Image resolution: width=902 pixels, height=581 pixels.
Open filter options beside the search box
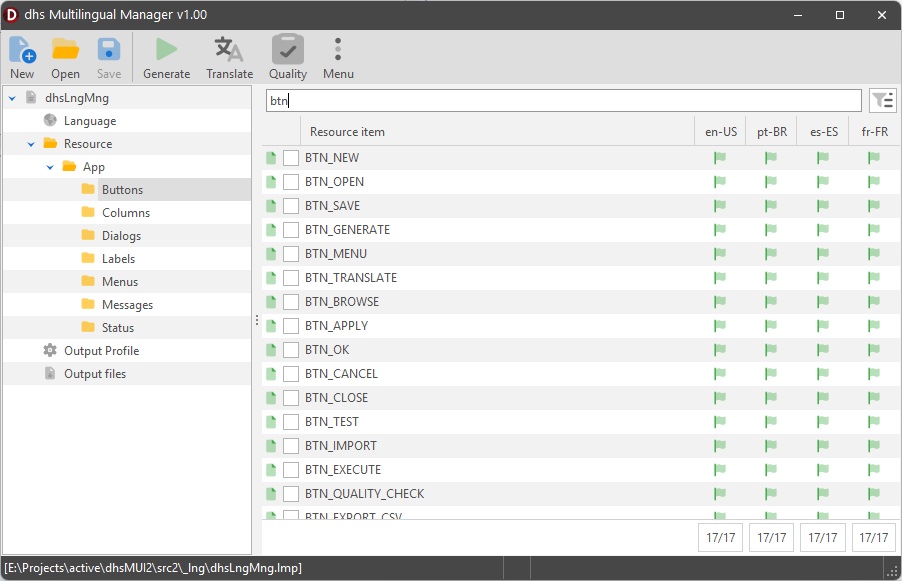point(882,100)
